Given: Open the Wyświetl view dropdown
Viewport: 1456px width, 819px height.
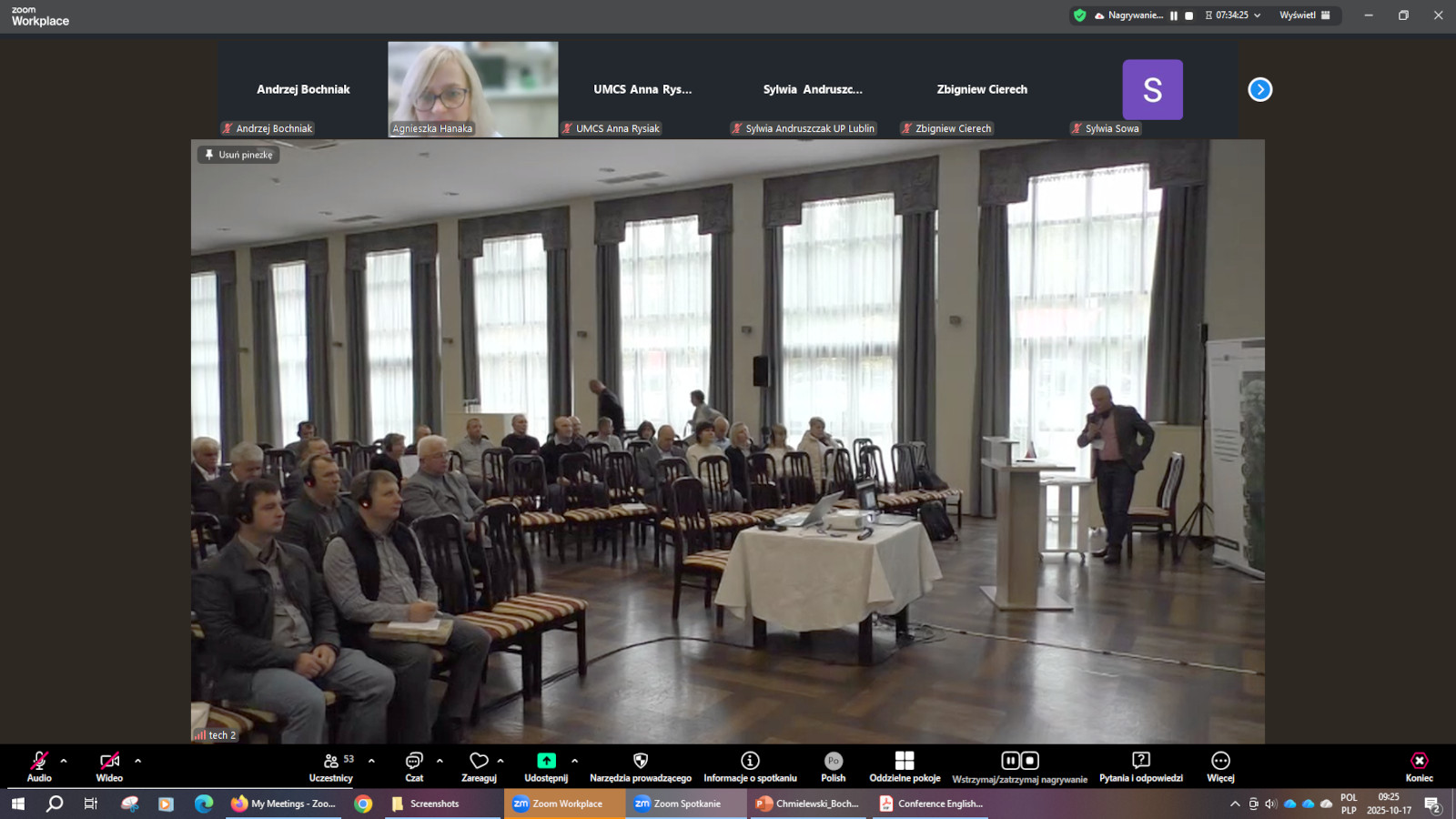Looking at the screenshot, I should click(1304, 15).
